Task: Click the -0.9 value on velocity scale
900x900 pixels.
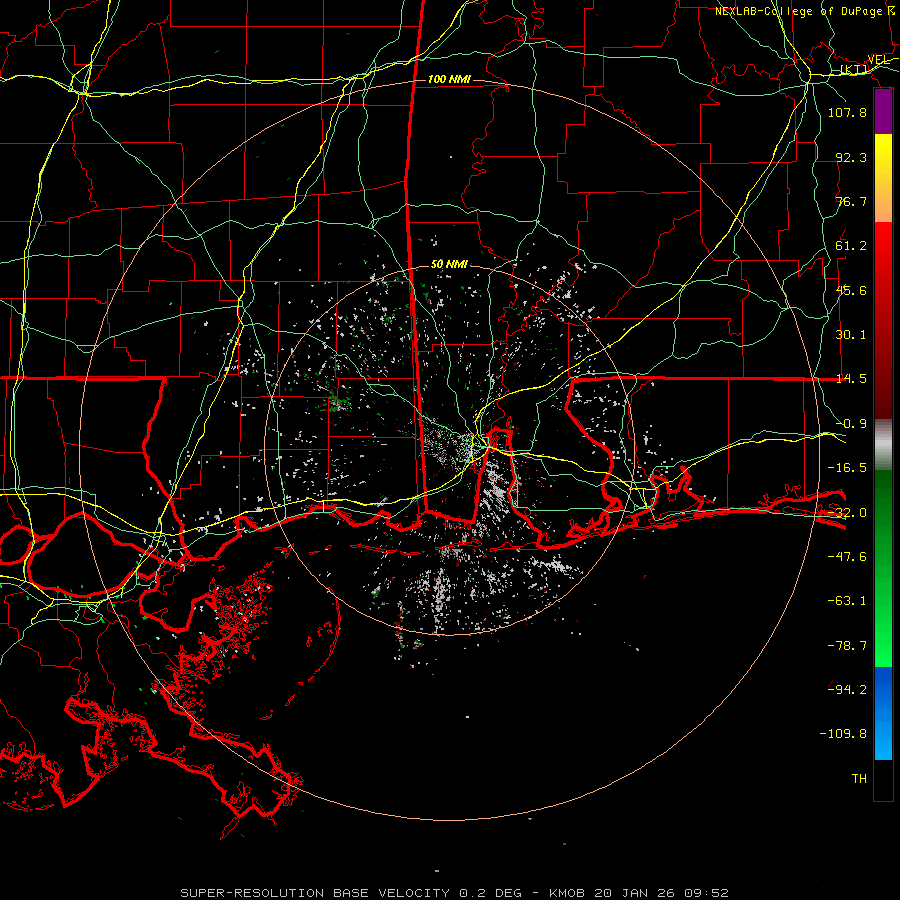Action: [x=851, y=424]
